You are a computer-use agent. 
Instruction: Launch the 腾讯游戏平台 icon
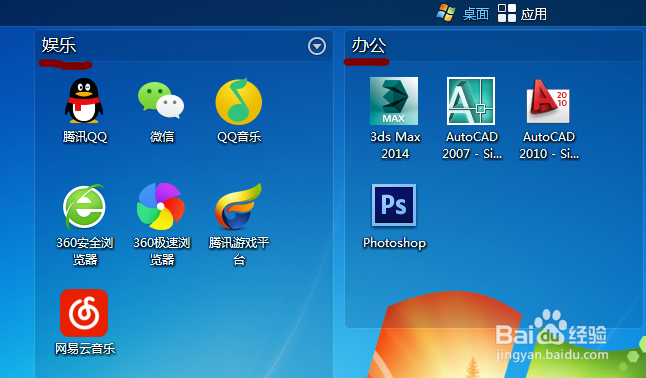[x=238, y=206]
